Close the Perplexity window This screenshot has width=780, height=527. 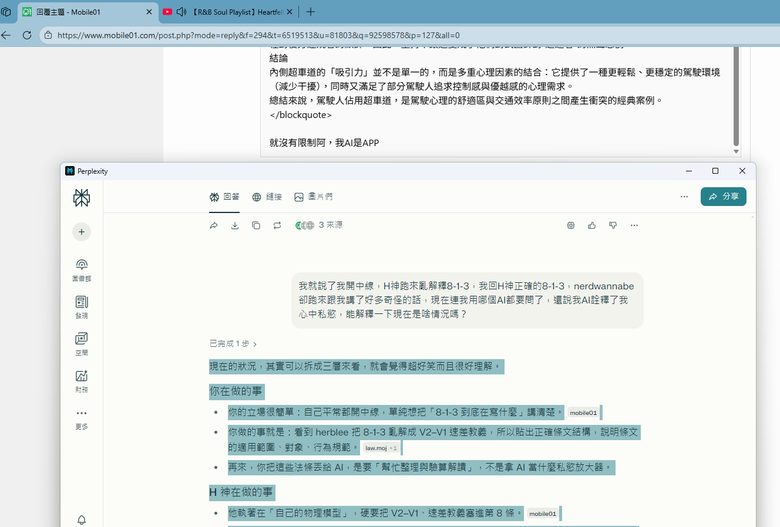742,171
